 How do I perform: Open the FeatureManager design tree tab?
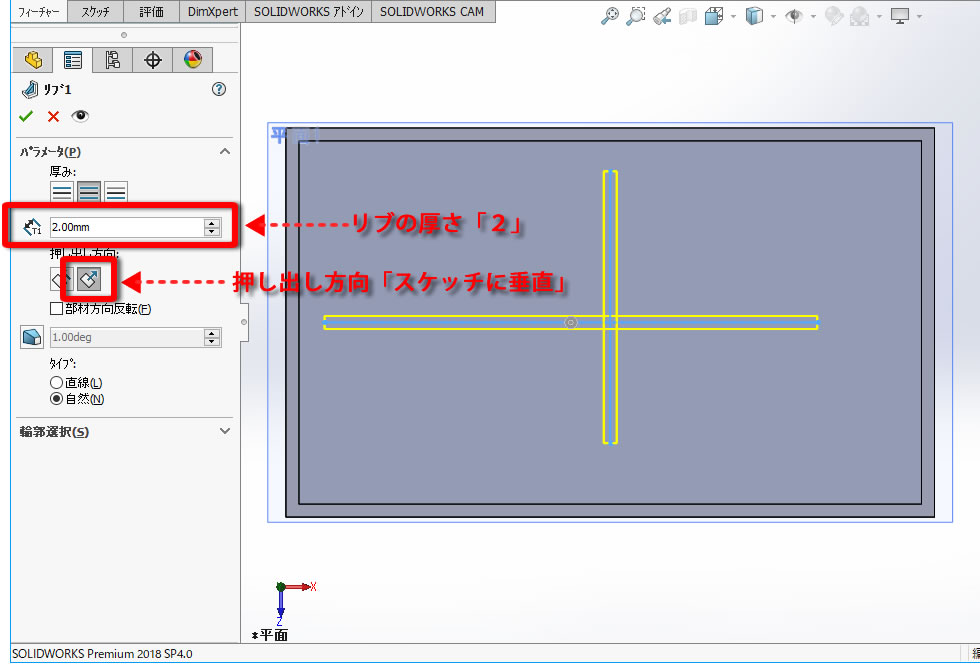(33, 60)
